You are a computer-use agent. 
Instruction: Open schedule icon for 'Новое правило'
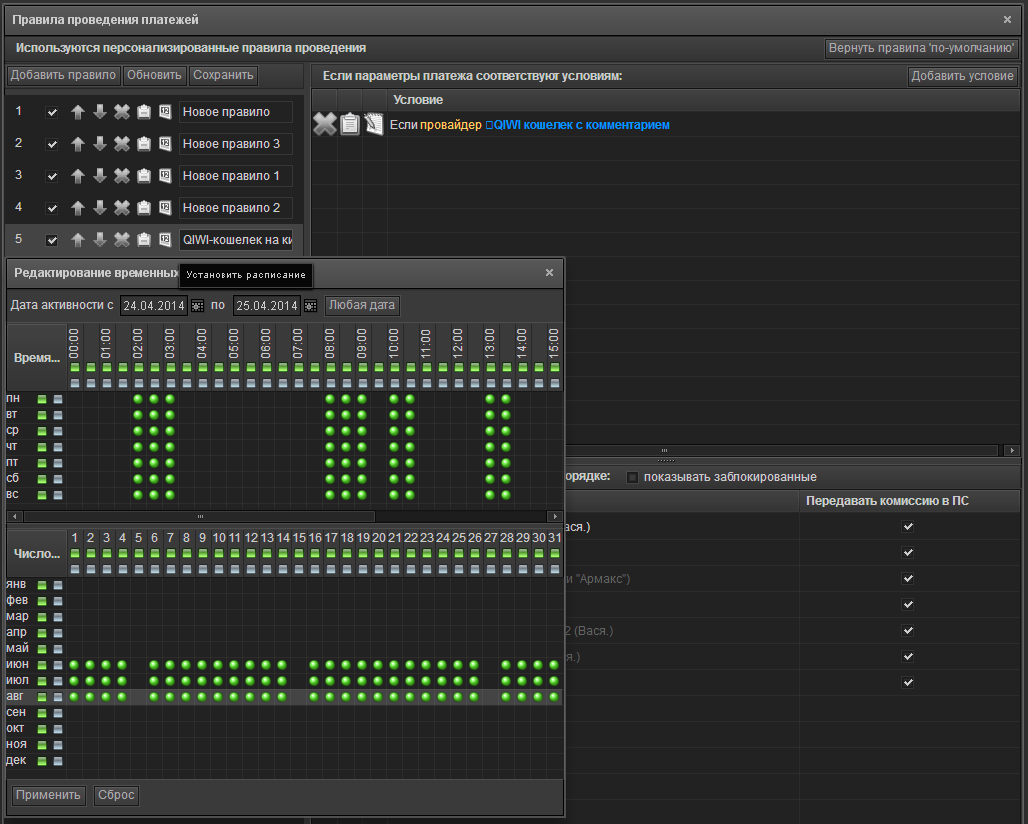[x=165, y=112]
